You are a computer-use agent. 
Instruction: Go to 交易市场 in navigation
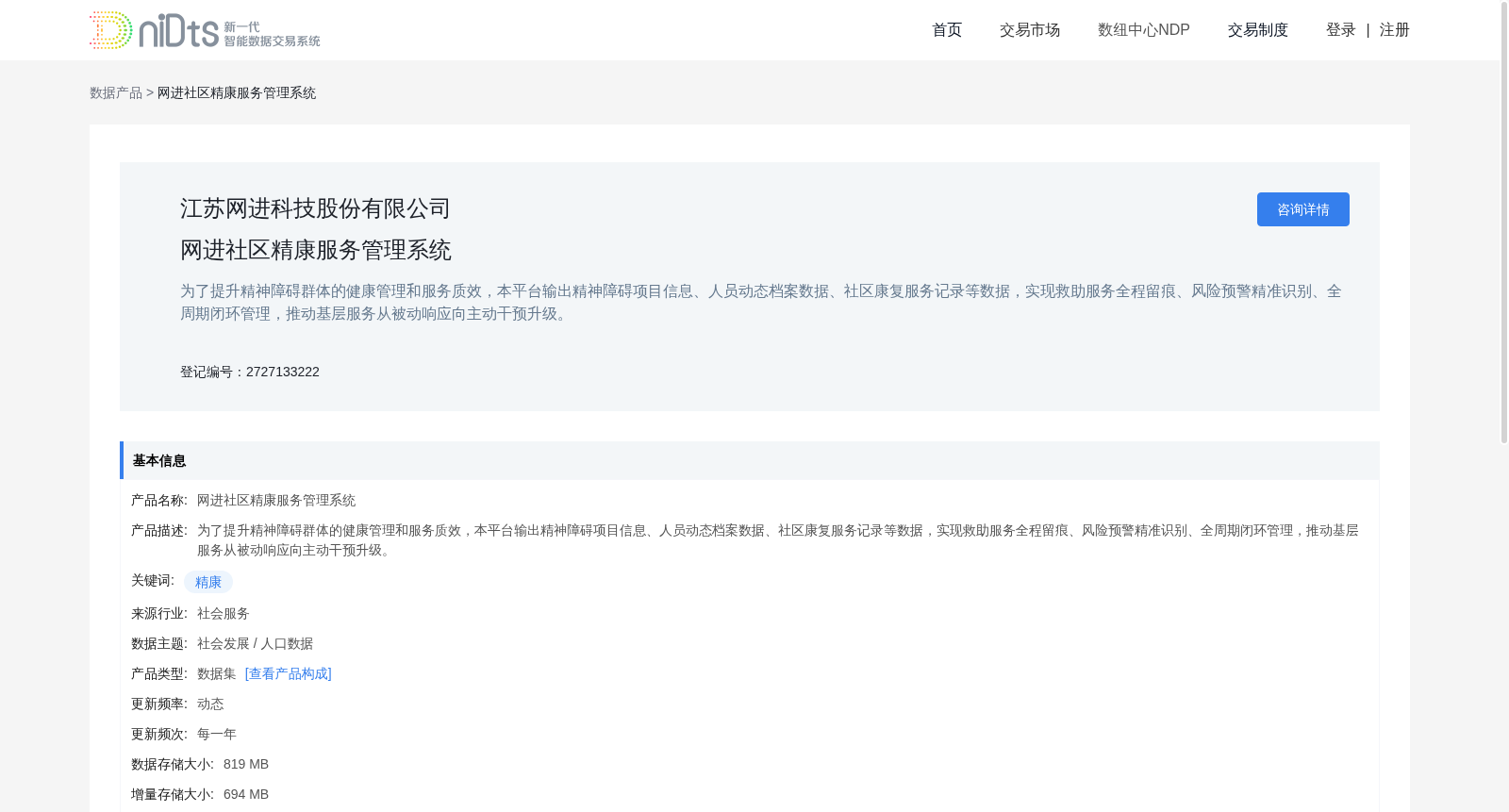(1030, 30)
